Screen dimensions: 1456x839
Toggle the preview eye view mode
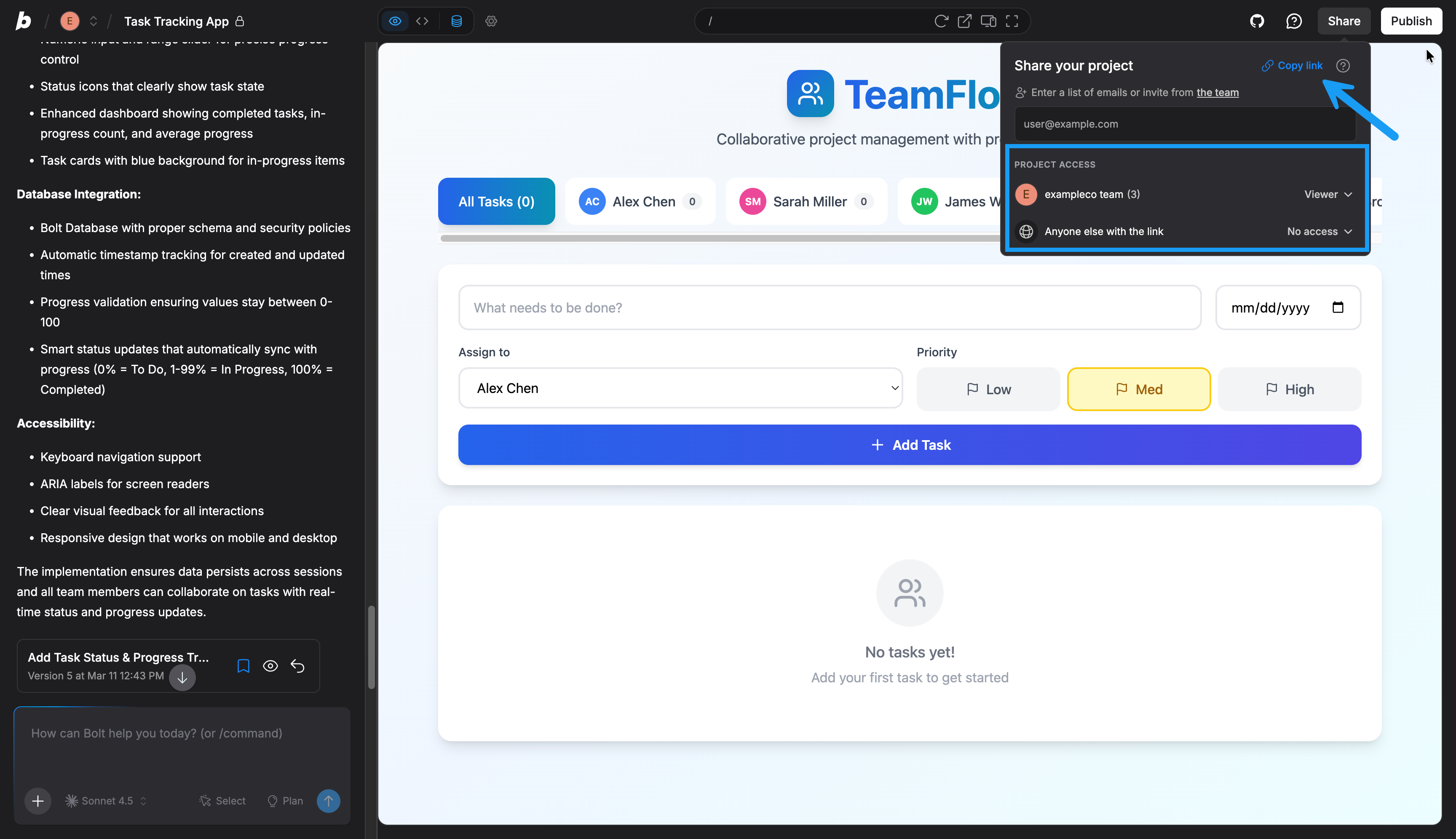(x=395, y=21)
